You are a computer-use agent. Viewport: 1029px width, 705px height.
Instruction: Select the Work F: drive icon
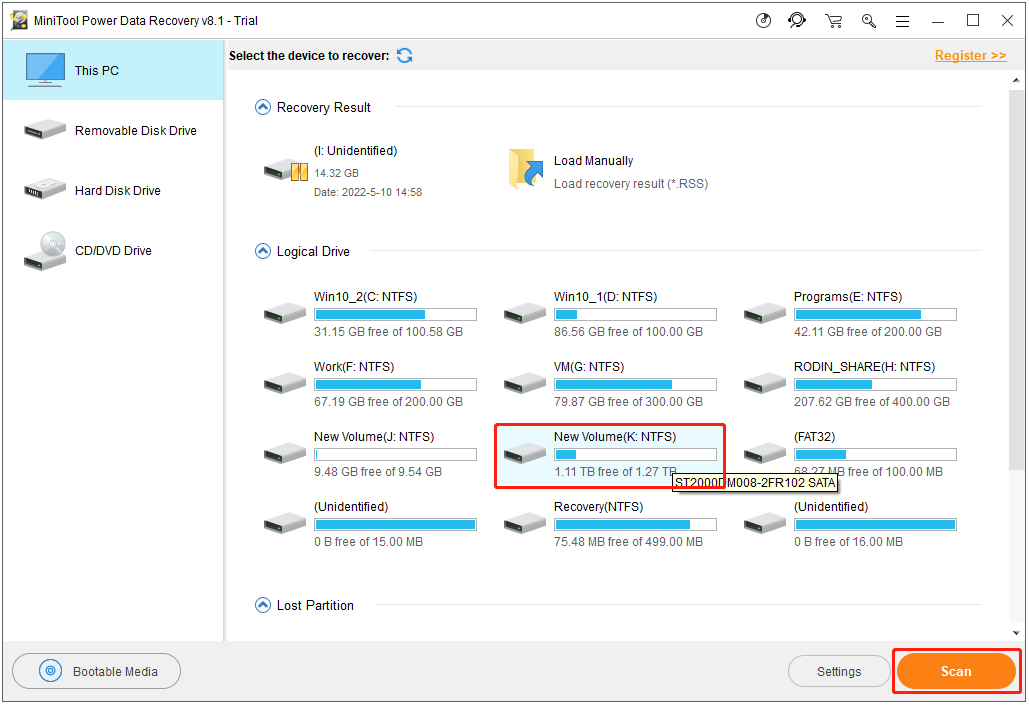[285, 383]
